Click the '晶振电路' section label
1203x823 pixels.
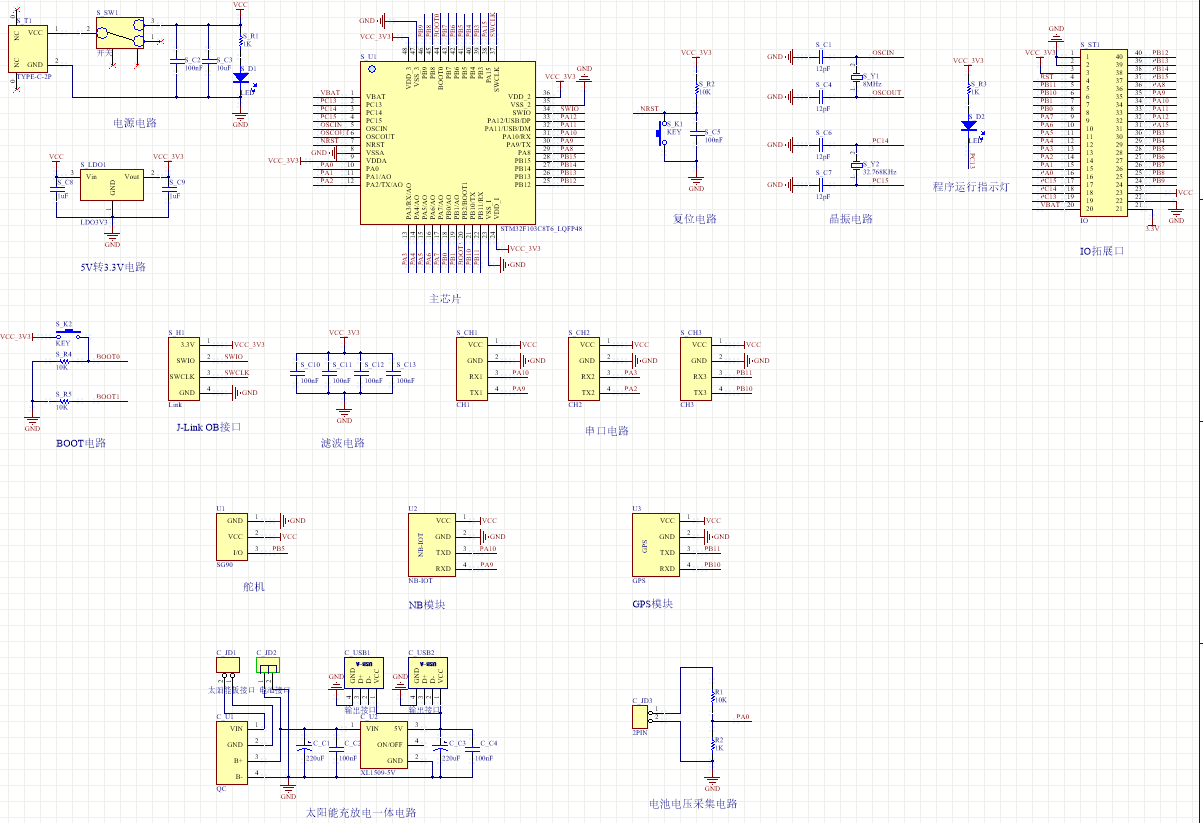(x=851, y=219)
